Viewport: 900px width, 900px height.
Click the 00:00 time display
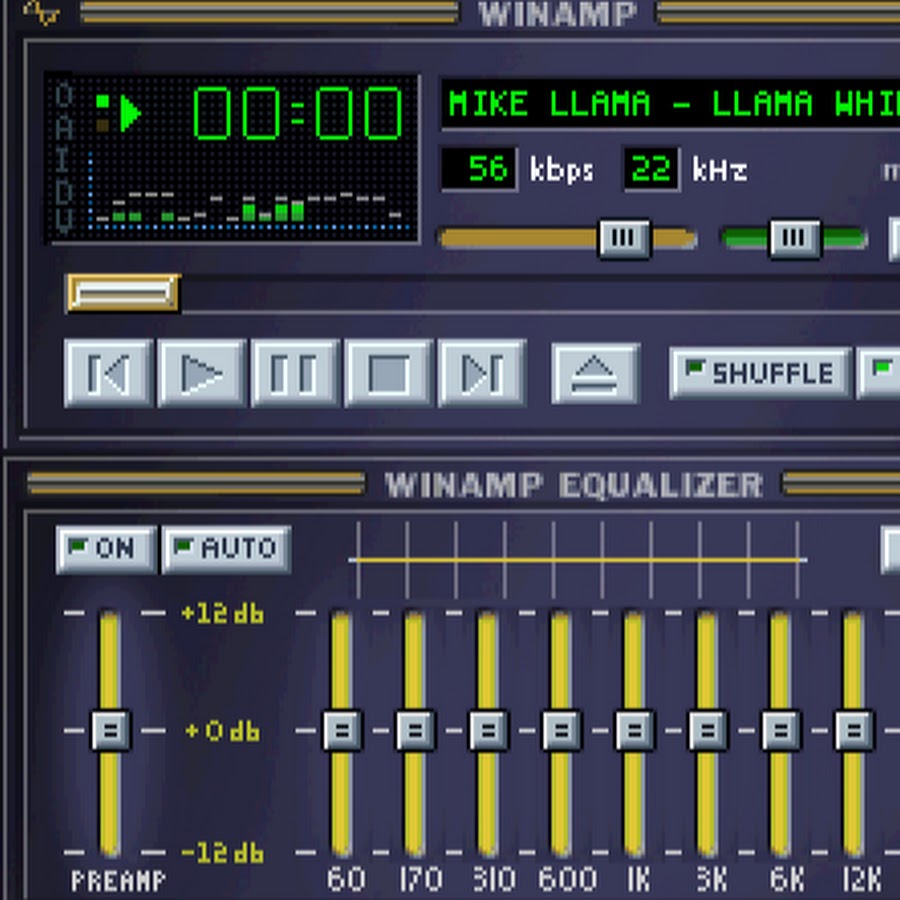(x=297, y=113)
